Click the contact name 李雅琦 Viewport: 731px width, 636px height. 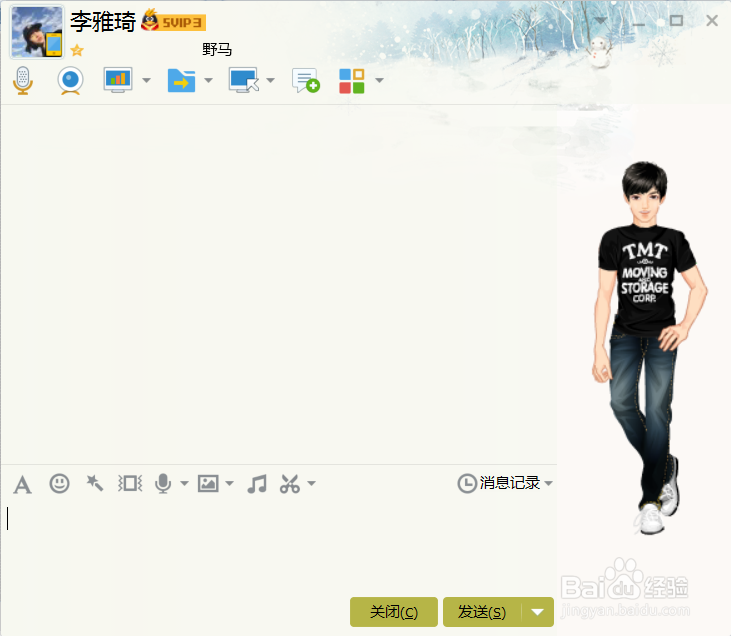tap(103, 21)
